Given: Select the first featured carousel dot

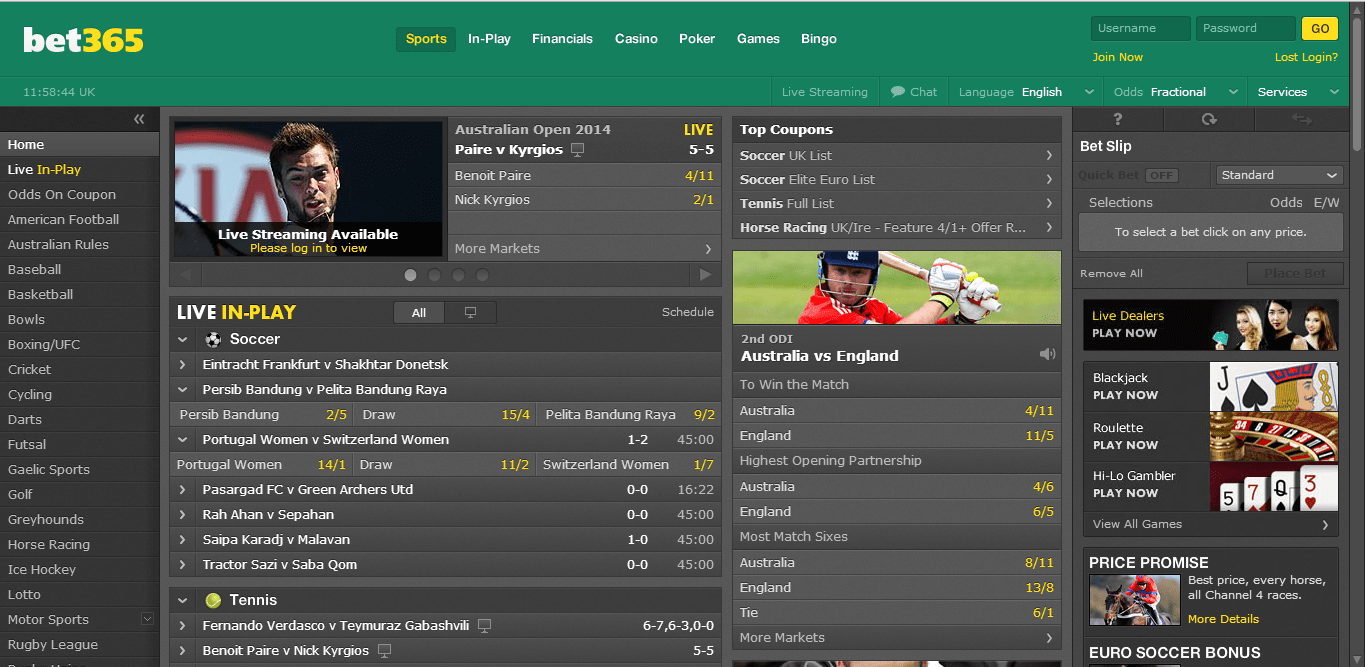Looking at the screenshot, I should pos(410,275).
